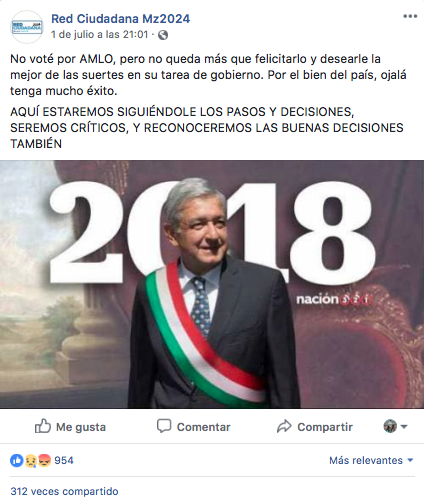This screenshot has width=424, height=504.
Task: Click the public globe privacy icon
Action: click(x=163, y=35)
